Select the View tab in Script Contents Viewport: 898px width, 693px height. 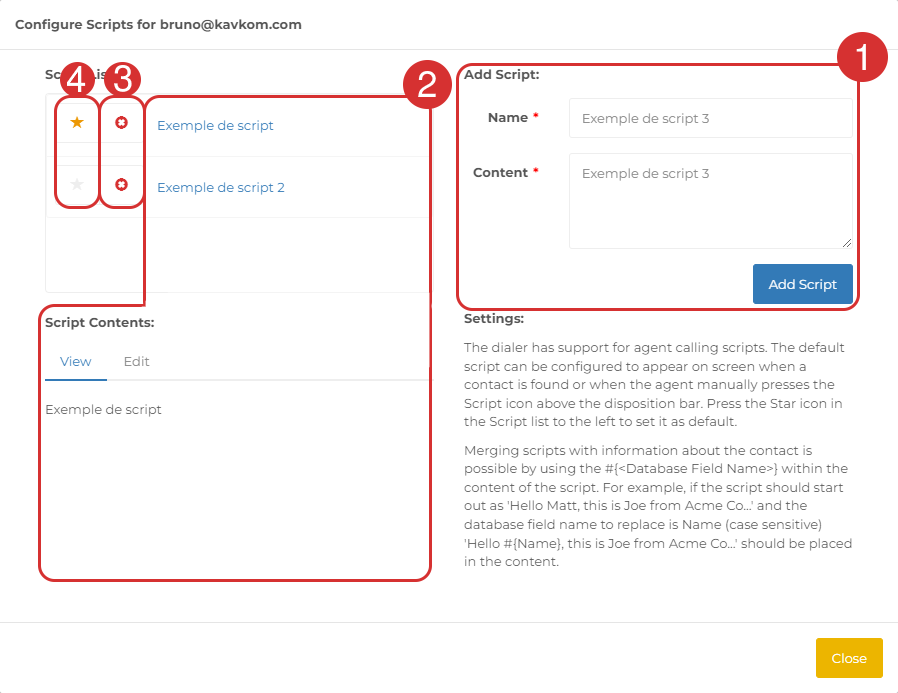pos(75,362)
